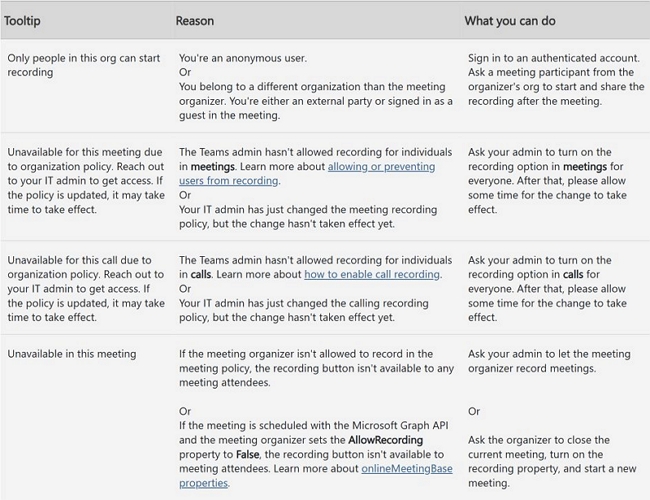
Task: Click the 'What you can do' column header
Action: pyautogui.click(x=510, y=21)
